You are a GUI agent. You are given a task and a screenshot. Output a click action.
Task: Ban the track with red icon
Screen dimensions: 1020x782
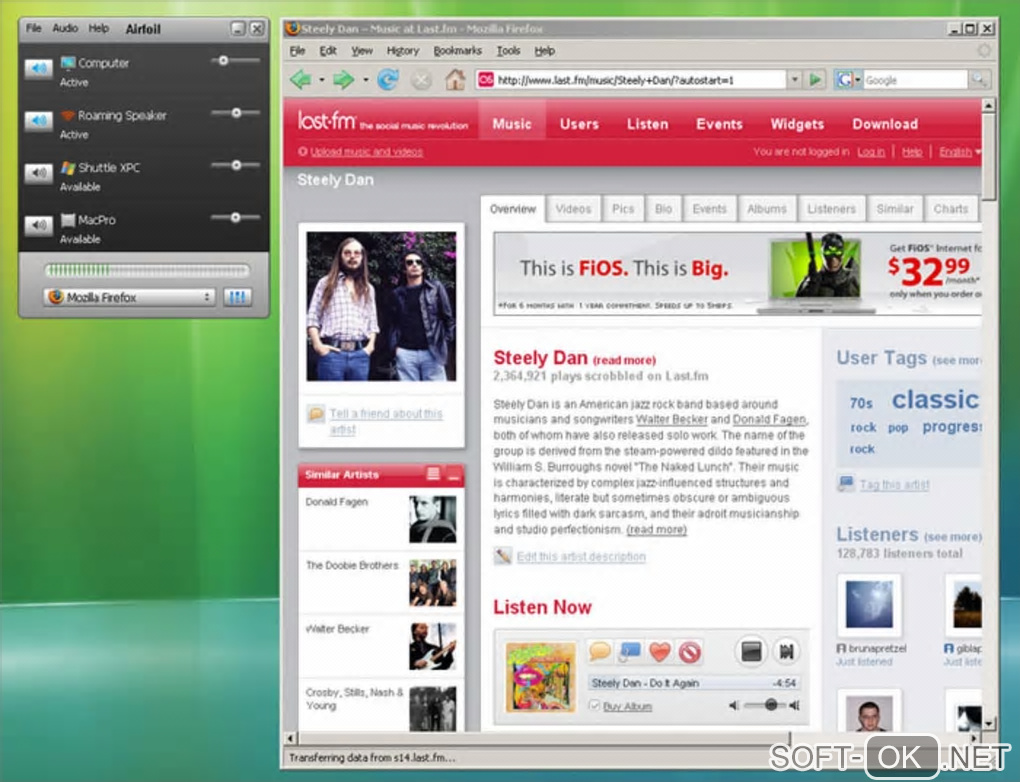(x=690, y=651)
